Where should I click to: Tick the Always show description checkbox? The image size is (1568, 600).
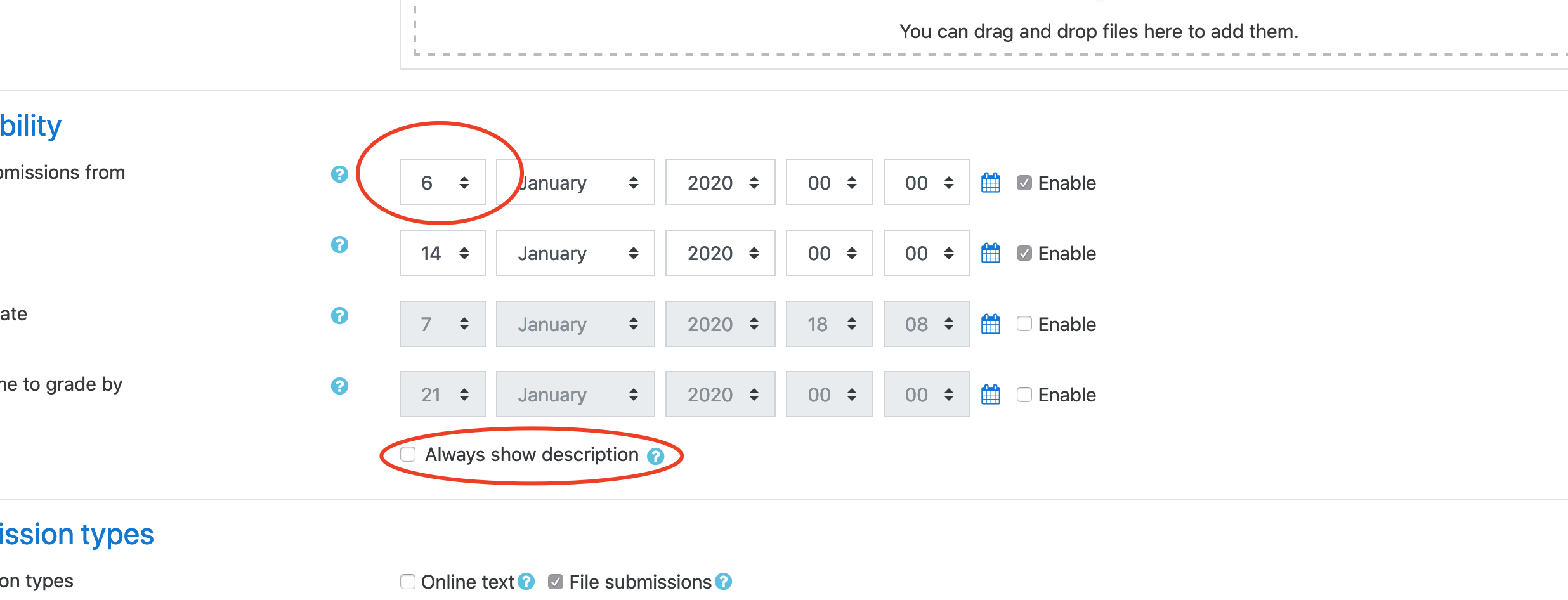(x=408, y=454)
